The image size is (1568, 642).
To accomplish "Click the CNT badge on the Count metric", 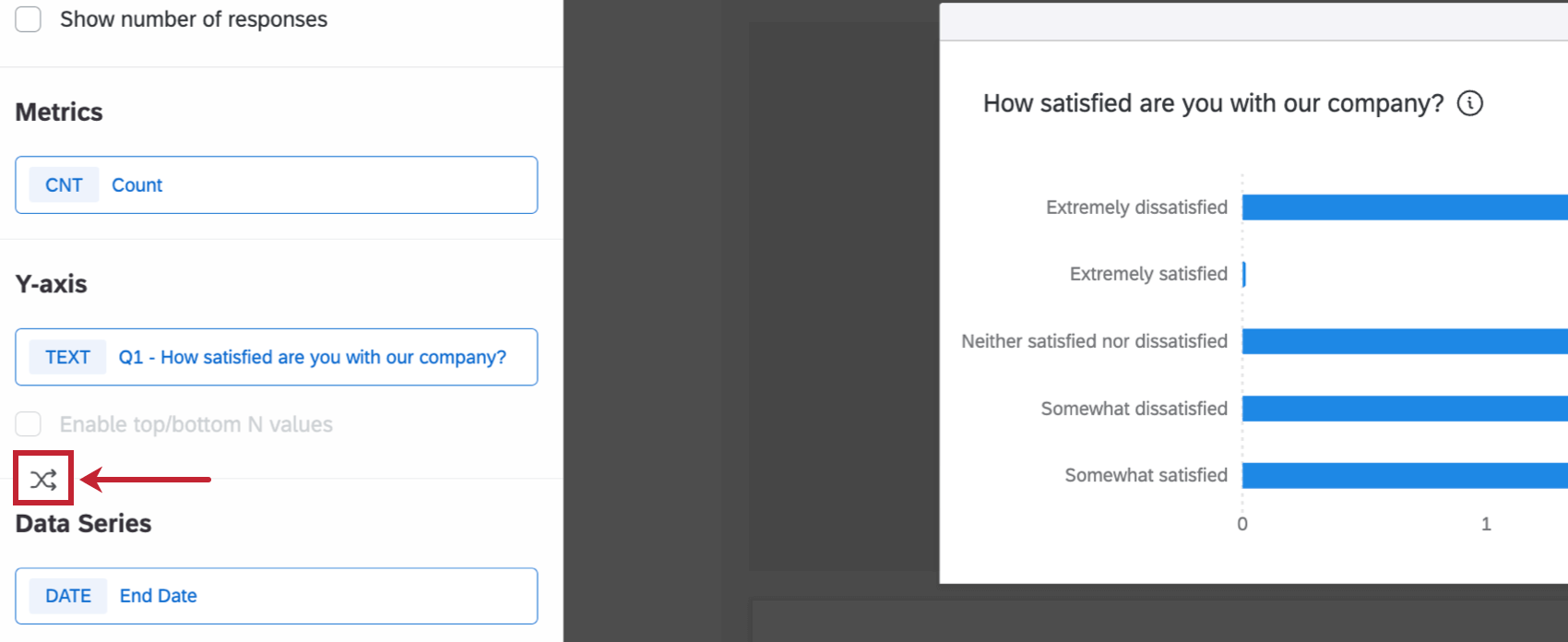I will (x=64, y=184).
